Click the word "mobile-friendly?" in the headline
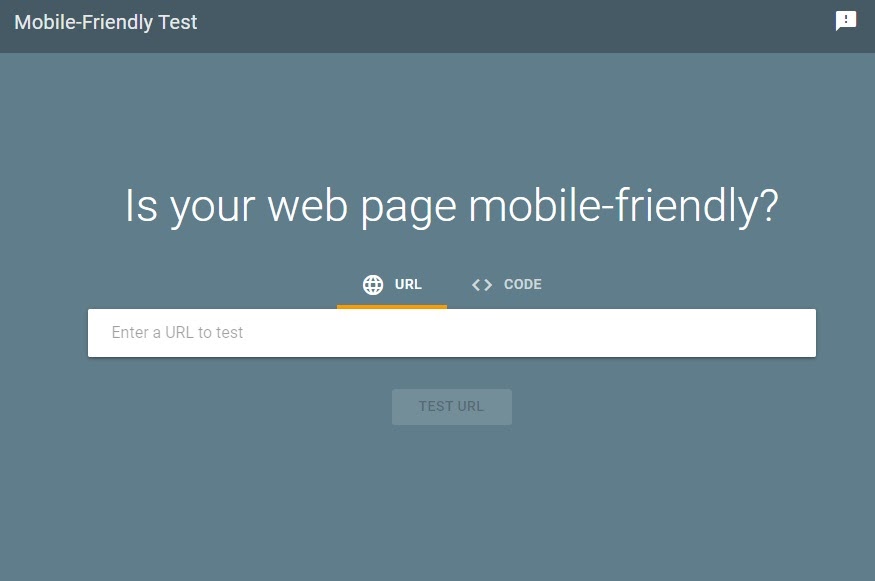The height and width of the screenshot is (581, 875). (x=623, y=206)
